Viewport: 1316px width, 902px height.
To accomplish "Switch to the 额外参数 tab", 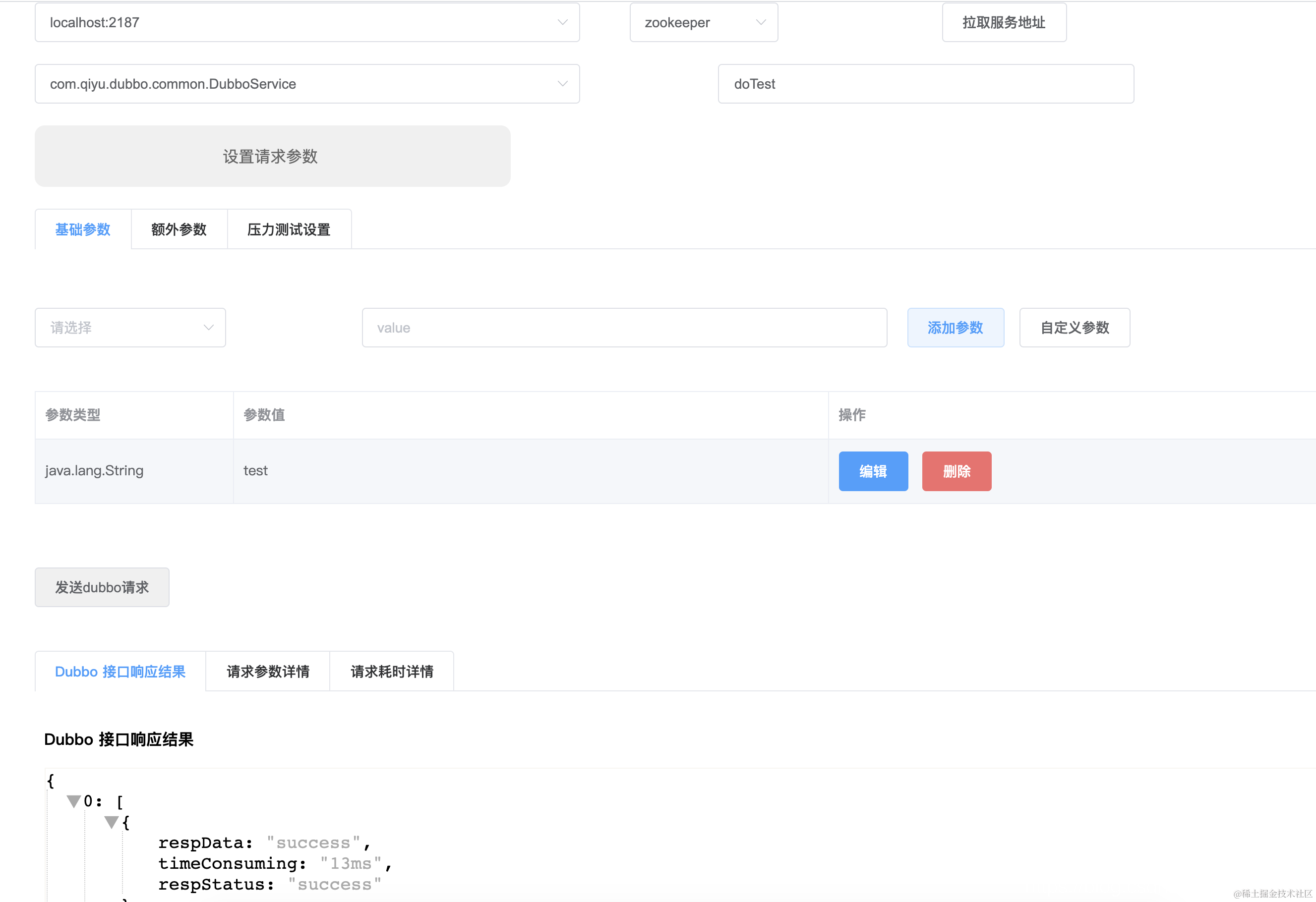I will [x=179, y=229].
